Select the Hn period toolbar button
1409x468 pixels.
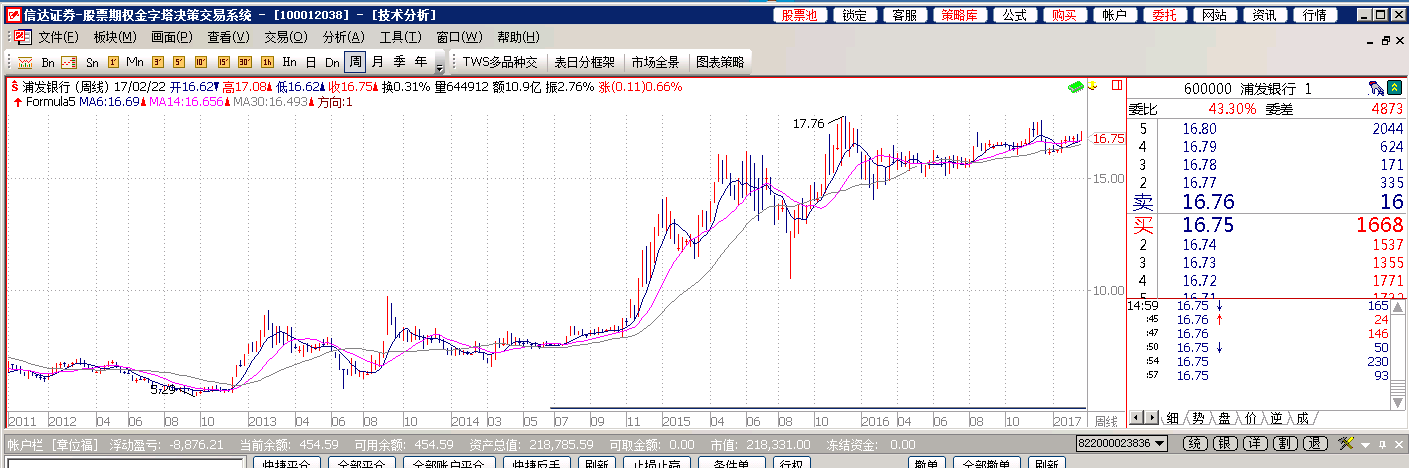(x=289, y=62)
